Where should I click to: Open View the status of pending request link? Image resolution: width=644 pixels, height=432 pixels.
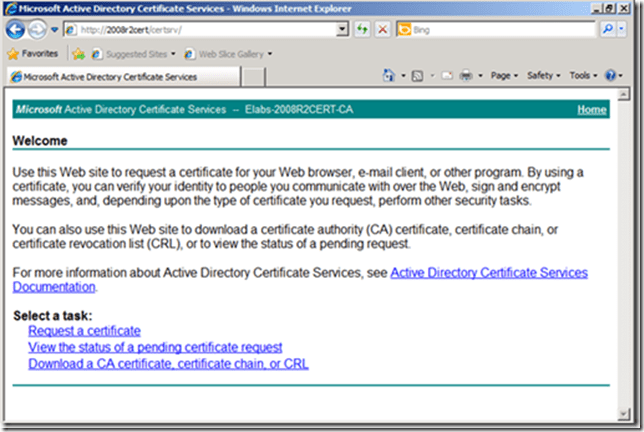coord(155,347)
